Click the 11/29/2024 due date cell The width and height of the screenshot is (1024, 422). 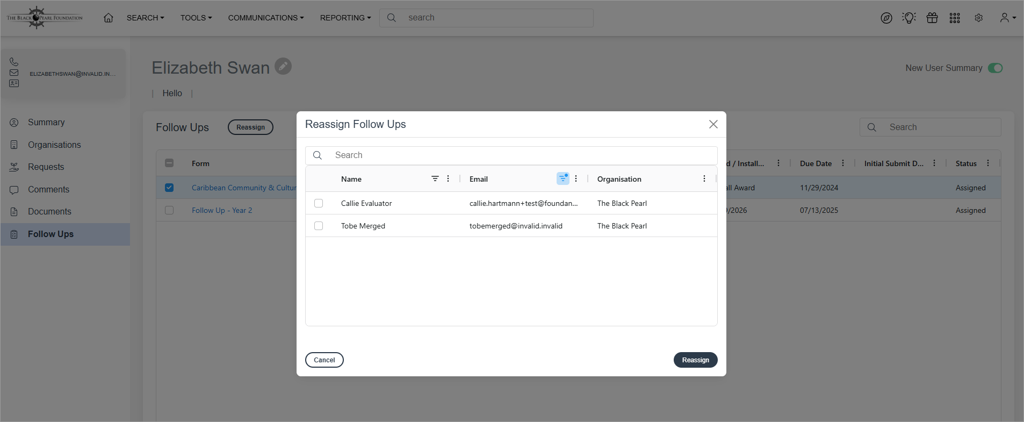pos(819,187)
